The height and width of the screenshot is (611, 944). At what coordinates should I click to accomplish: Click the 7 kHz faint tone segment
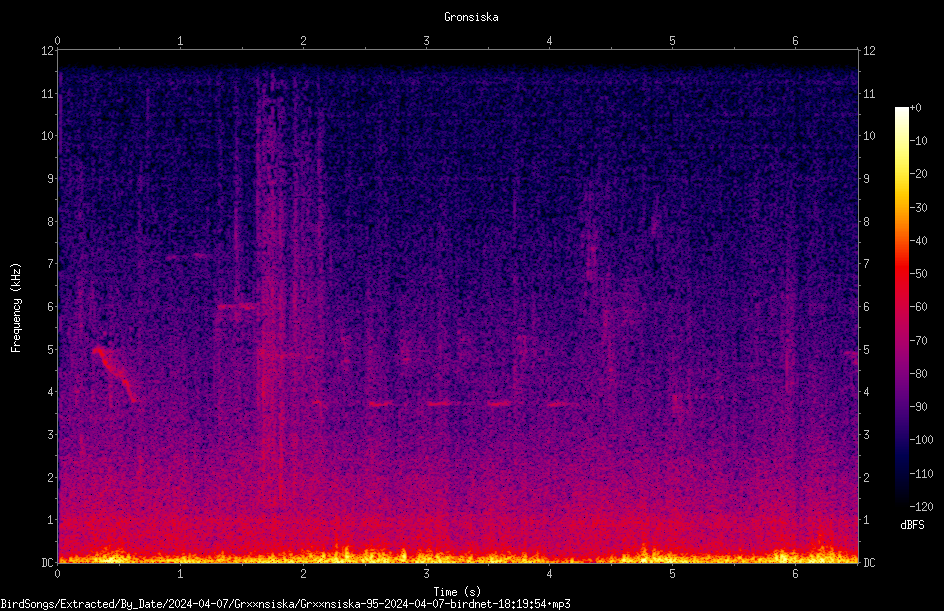click(x=188, y=256)
